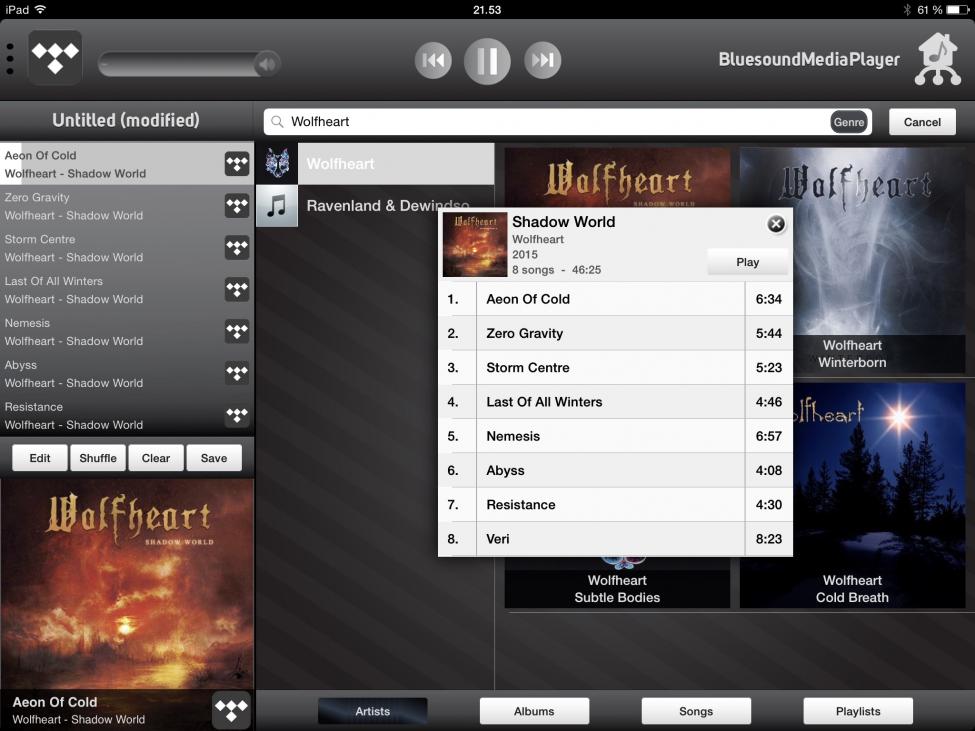Tap the BluesoundMediaPlayer name
The width and height of the screenshot is (975, 731).
pos(809,60)
